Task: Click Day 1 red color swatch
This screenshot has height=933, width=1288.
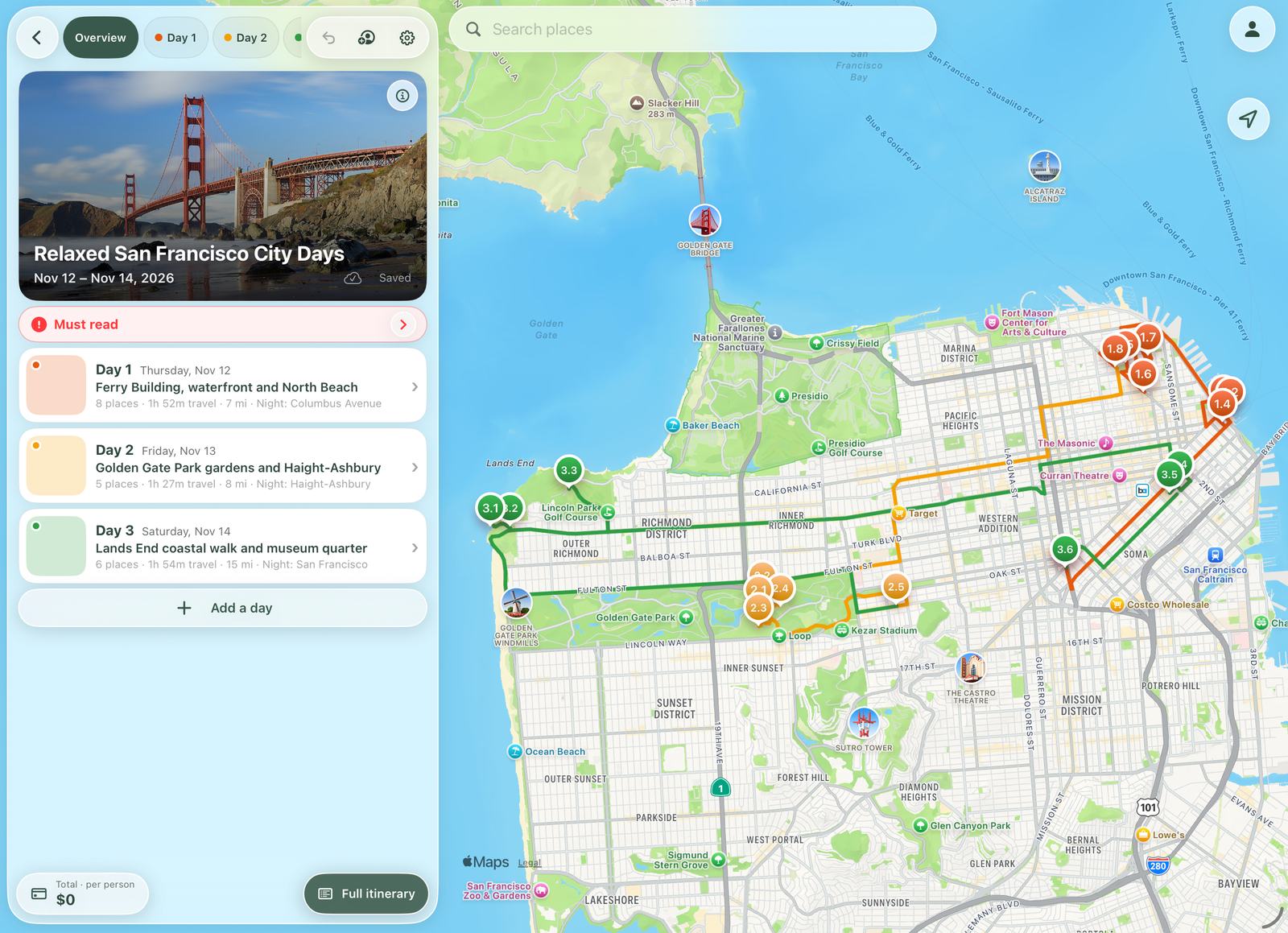Action: [56, 386]
